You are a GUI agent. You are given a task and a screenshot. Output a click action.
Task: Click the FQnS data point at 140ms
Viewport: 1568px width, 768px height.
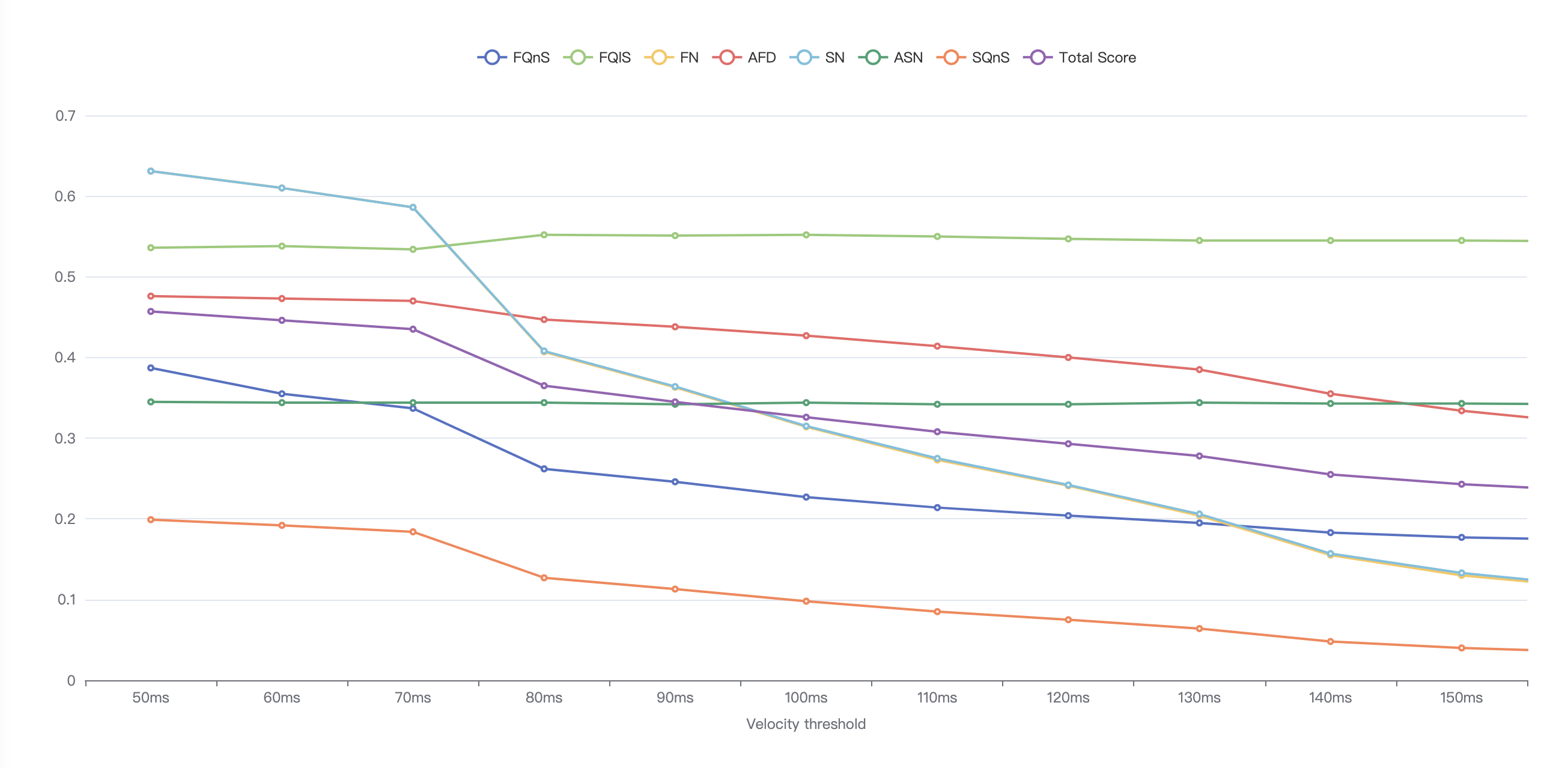[1331, 533]
